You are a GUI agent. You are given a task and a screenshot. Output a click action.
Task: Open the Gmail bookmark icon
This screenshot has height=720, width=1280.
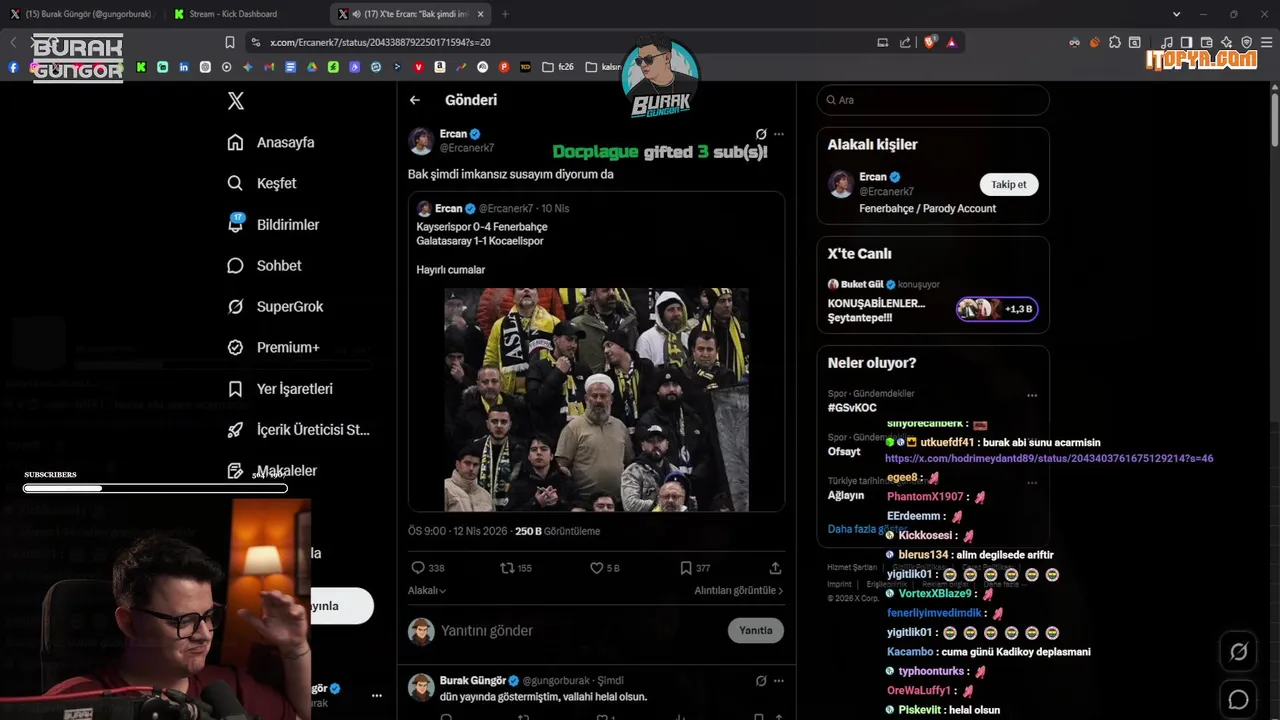(269, 67)
